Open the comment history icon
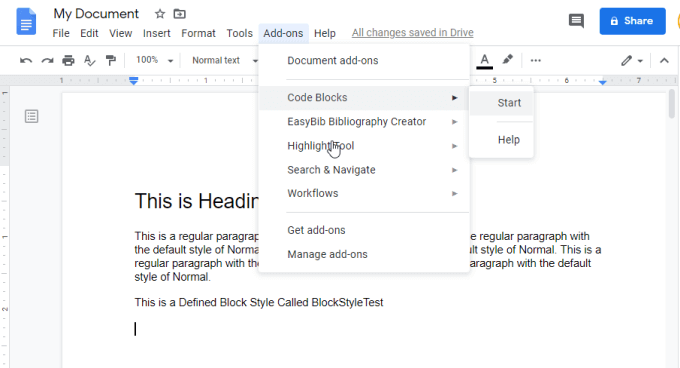The height and width of the screenshot is (368, 680). point(576,20)
